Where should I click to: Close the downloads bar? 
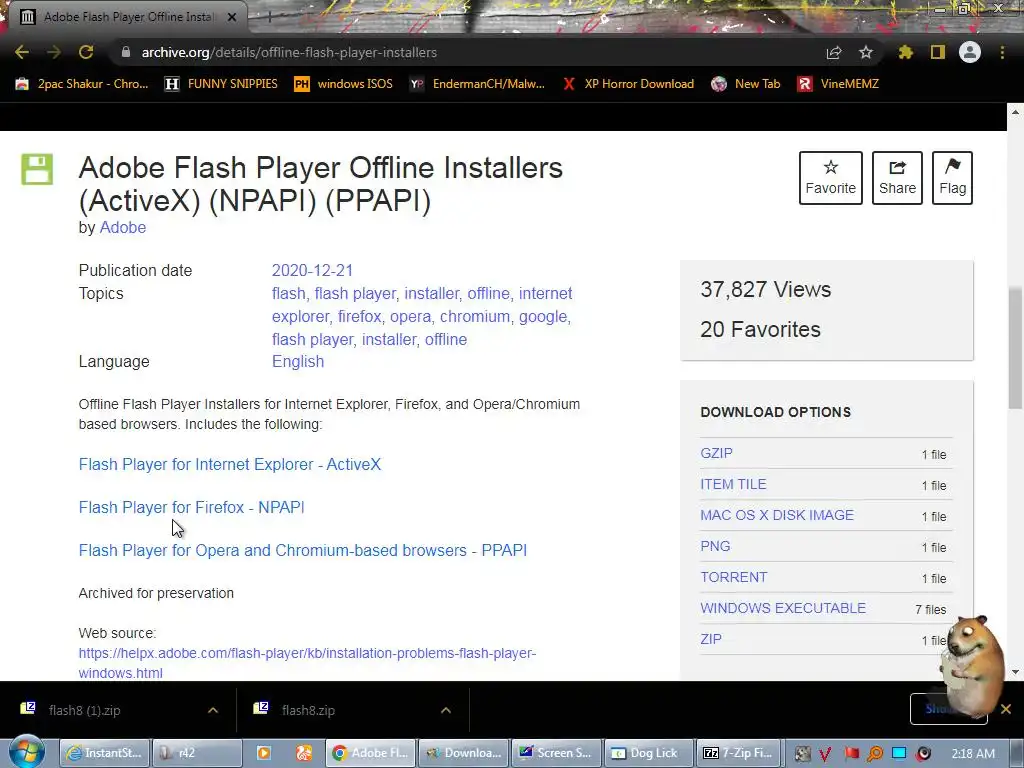(1006, 709)
